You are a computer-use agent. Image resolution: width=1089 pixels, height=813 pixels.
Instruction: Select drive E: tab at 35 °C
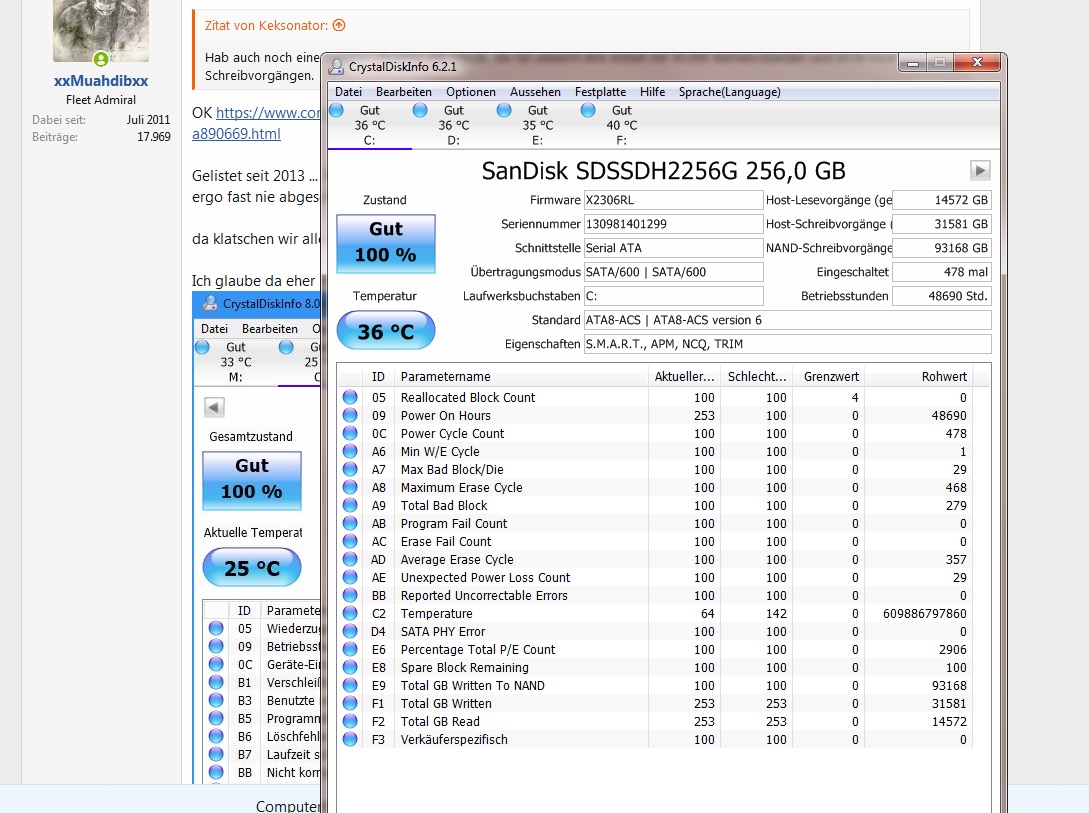(x=538, y=125)
